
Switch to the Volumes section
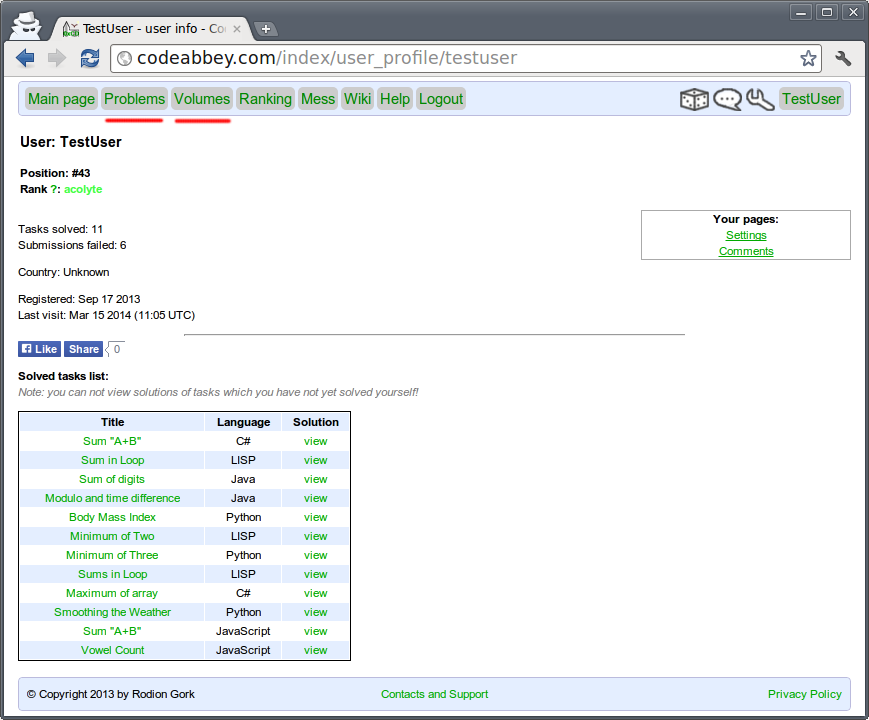pos(201,99)
